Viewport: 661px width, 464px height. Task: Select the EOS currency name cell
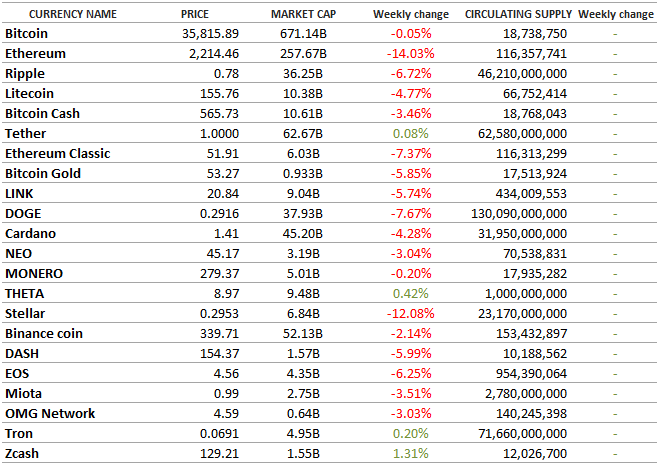click(17, 374)
